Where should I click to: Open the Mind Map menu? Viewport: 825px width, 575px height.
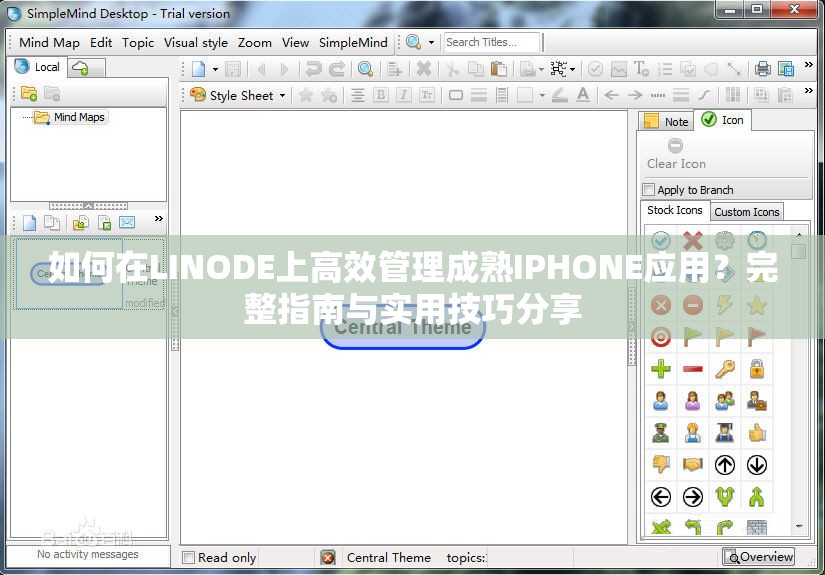(x=49, y=43)
